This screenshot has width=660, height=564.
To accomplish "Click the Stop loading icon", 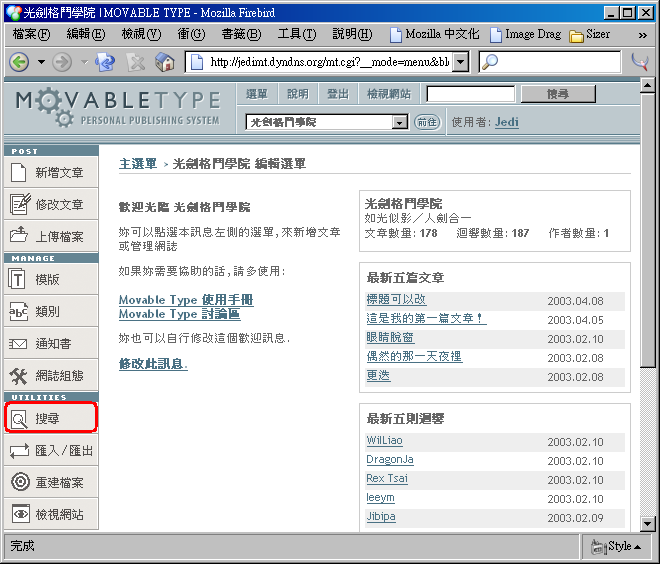I will click(x=136, y=63).
